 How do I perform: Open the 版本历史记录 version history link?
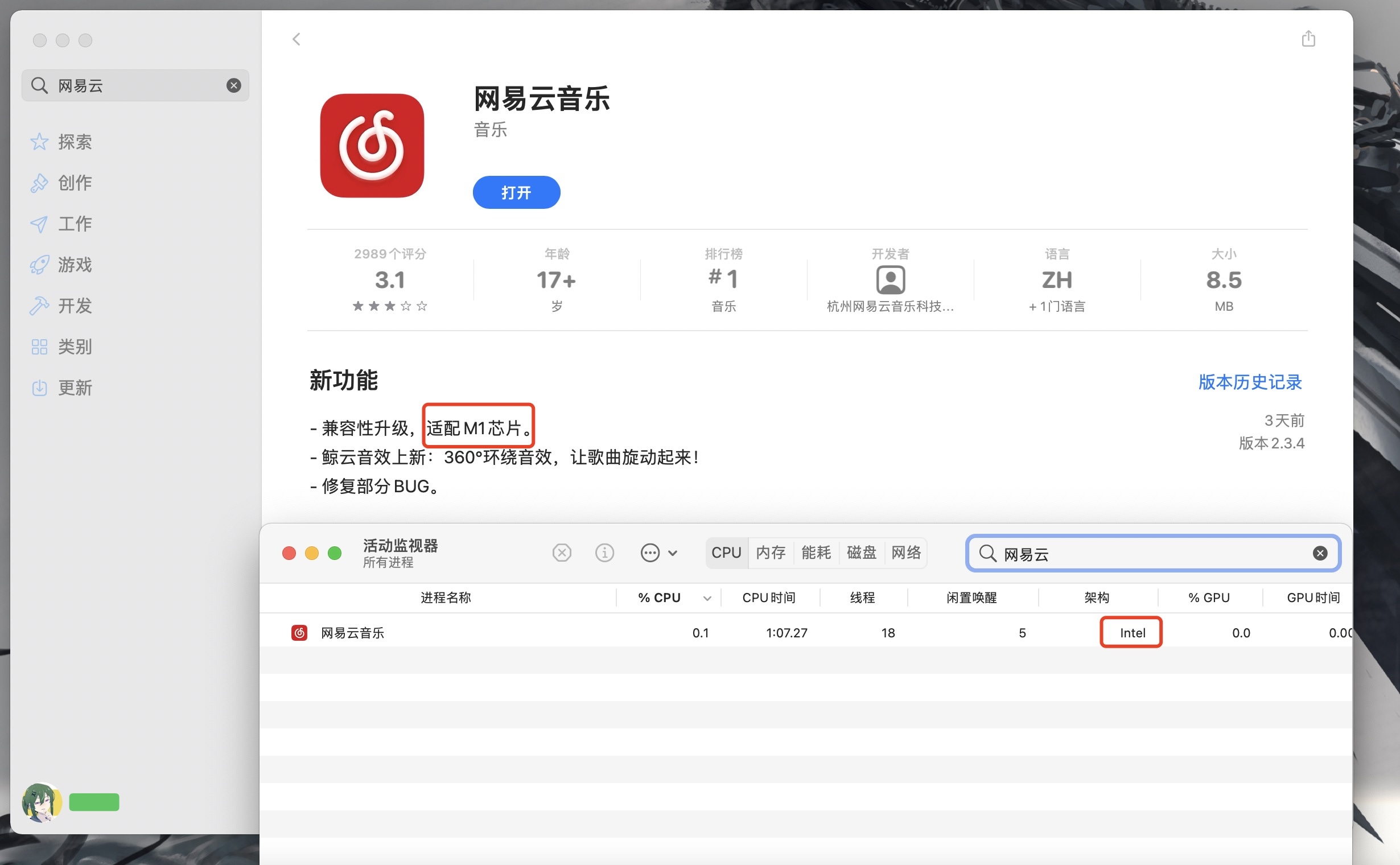(1250, 382)
